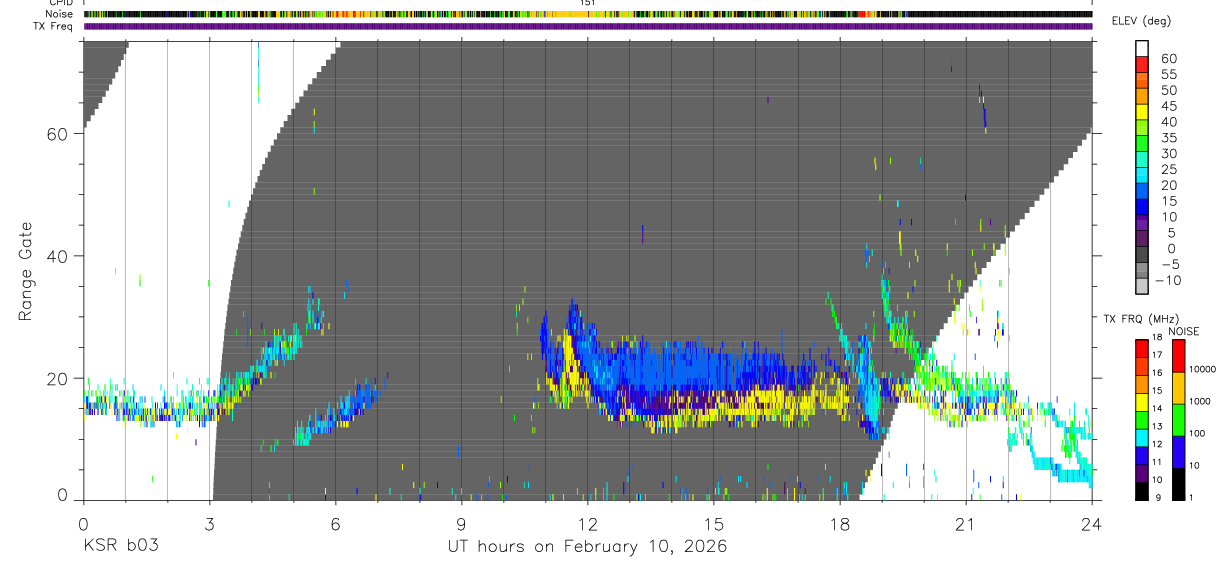Click the "151" CPID value at the top
This screenshot has height=567, width=1228.
pos(588,4)
